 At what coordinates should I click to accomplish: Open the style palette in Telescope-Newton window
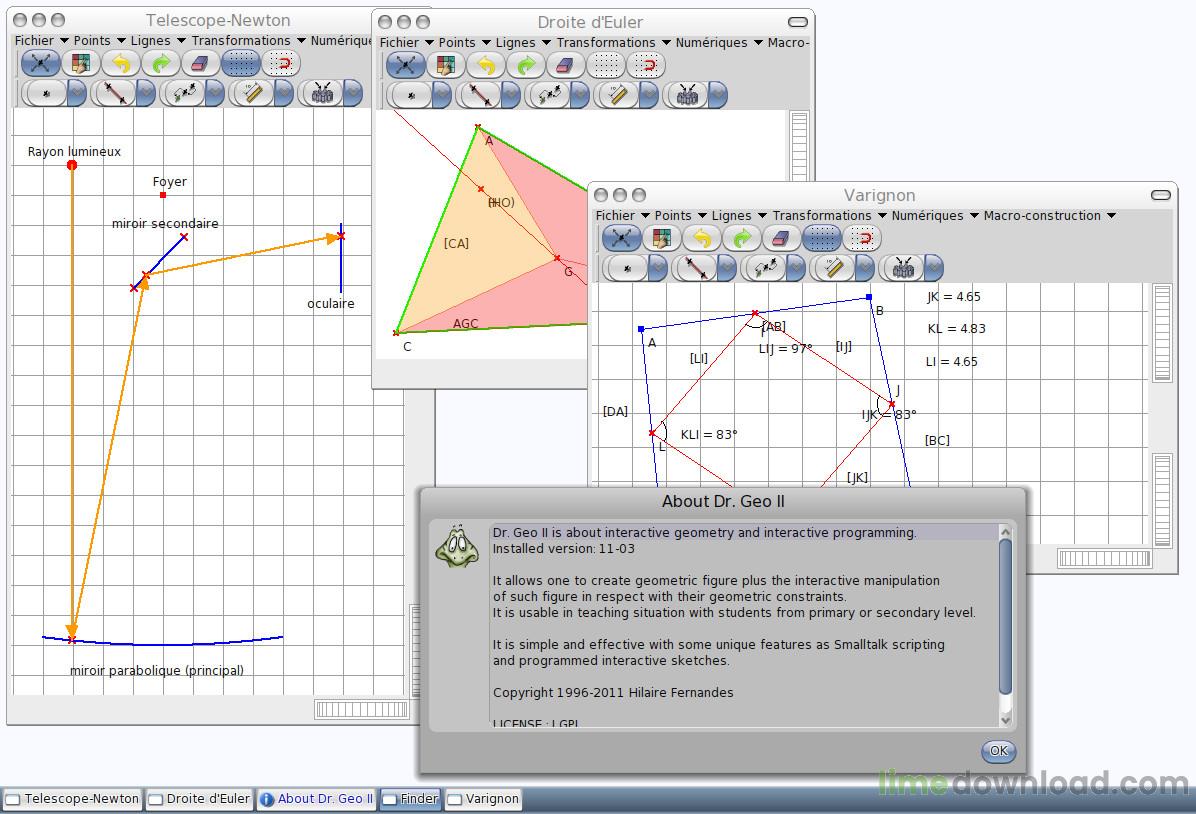tap(81, 63)
